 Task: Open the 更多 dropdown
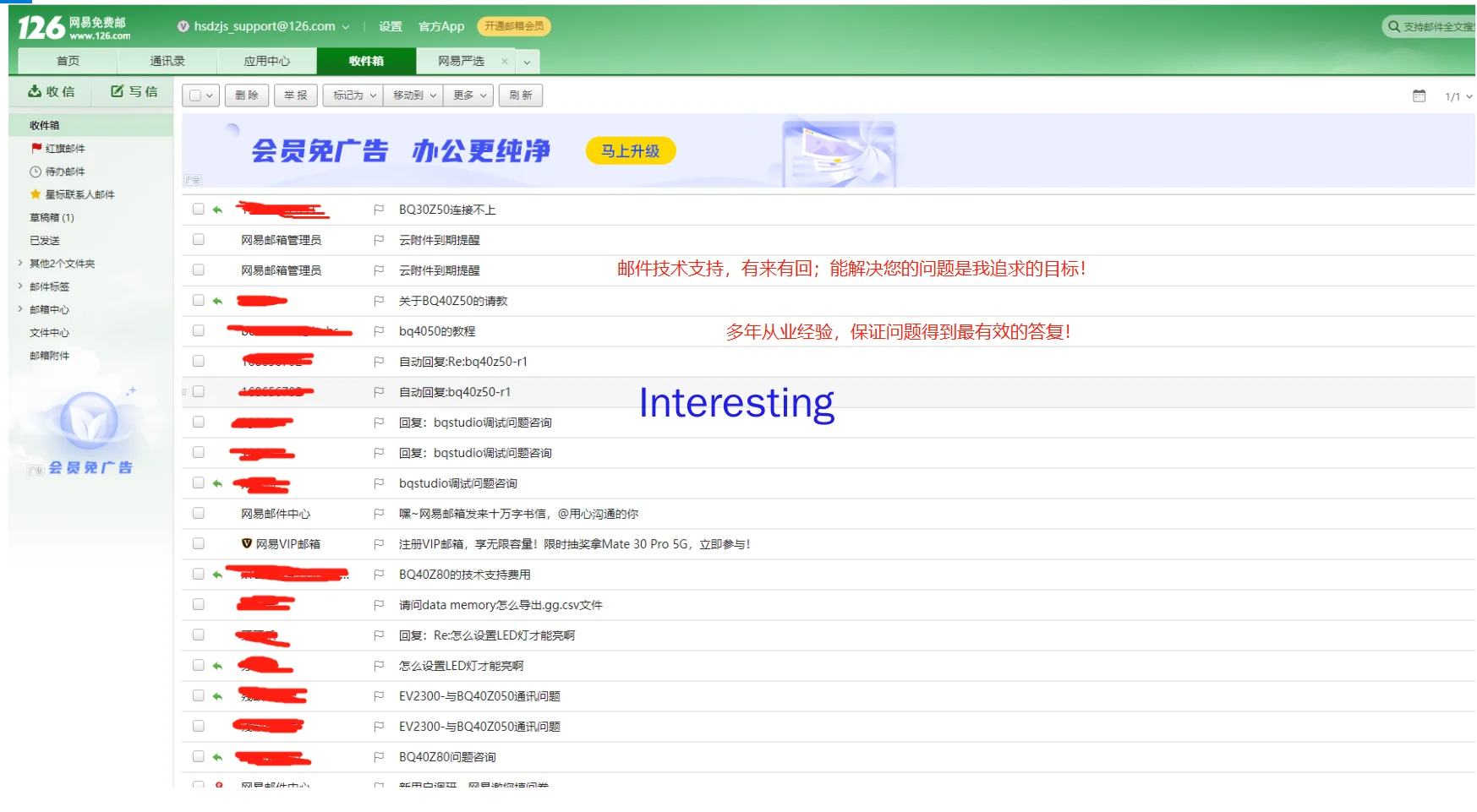pyautogui.click(x=469, y=95)
